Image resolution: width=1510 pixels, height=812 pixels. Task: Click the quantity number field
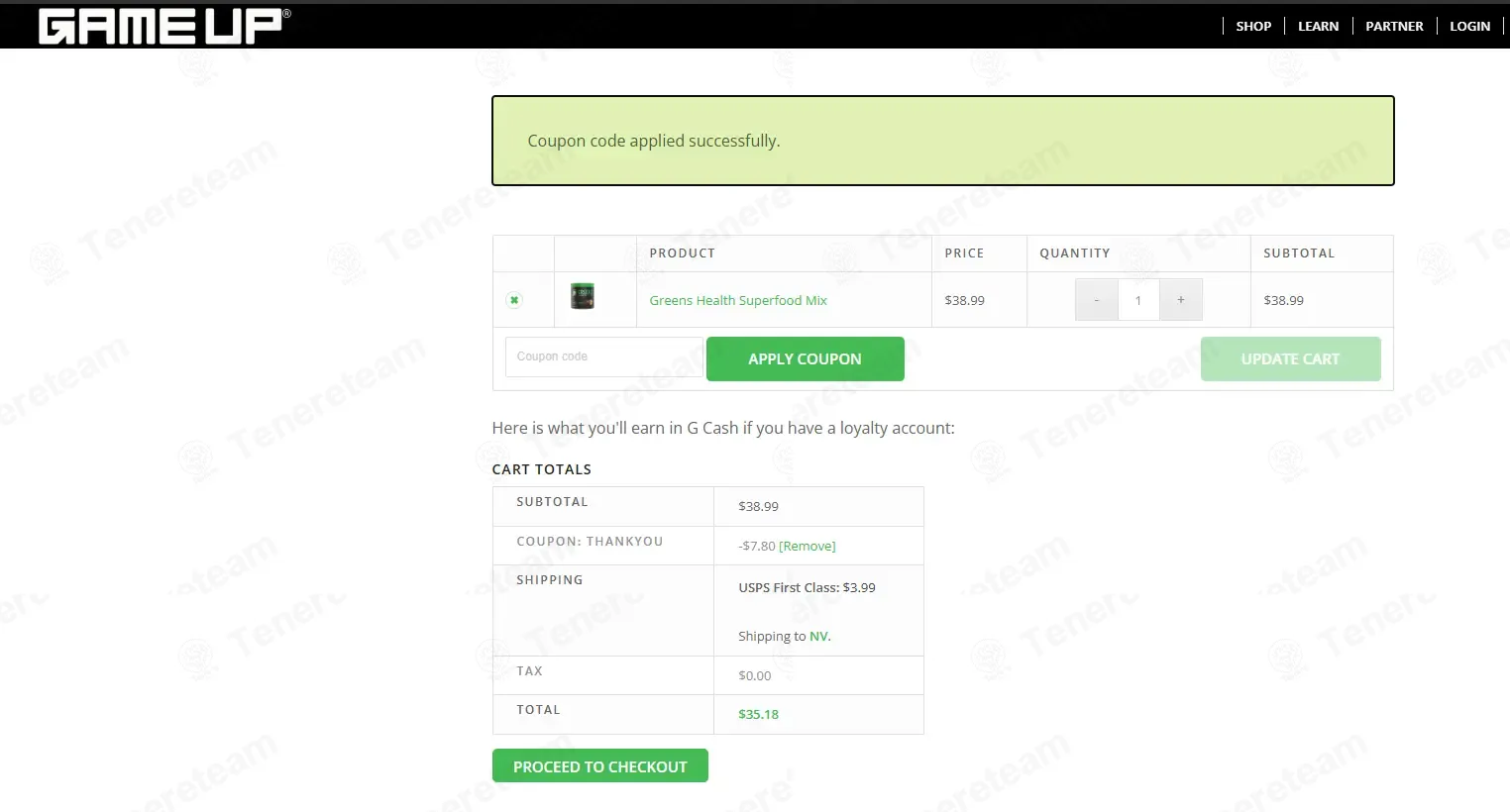pyautogui.click(x=1138, y=300)
